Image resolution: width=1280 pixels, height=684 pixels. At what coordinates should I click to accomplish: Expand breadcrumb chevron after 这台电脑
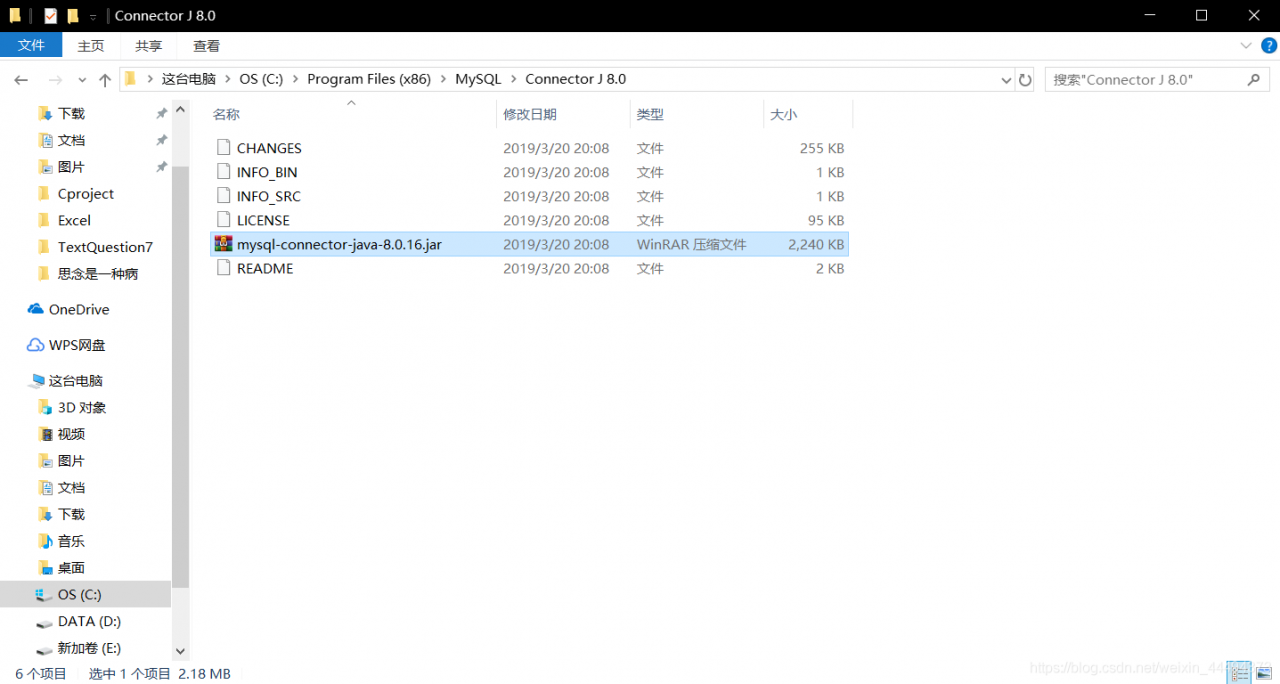[x=227, y=79]
